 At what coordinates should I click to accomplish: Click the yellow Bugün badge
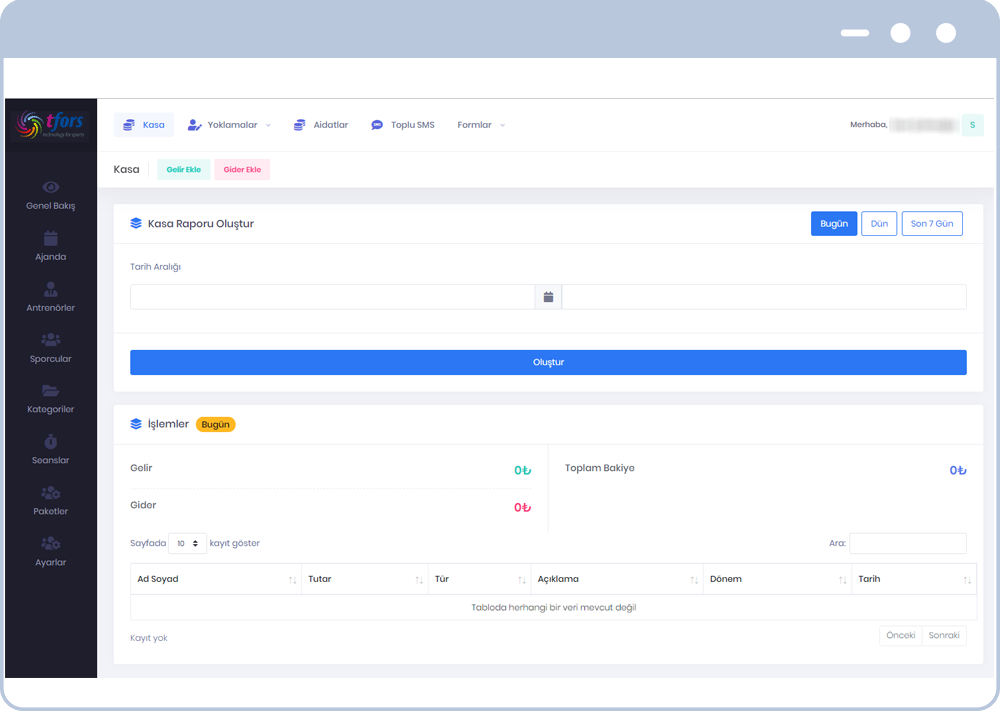tap(216, 425)
